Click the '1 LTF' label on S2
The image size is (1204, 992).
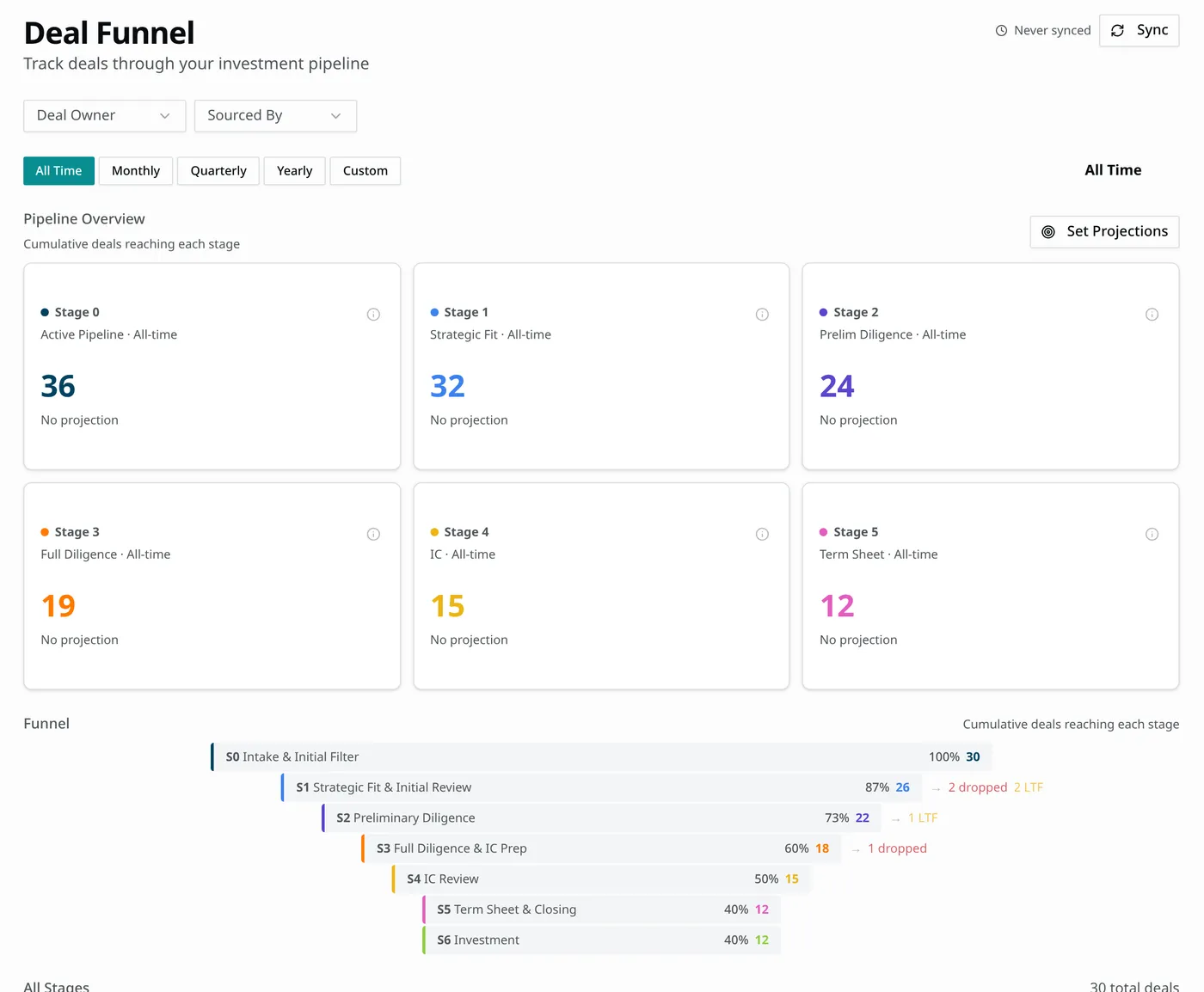tap(923, 818)
